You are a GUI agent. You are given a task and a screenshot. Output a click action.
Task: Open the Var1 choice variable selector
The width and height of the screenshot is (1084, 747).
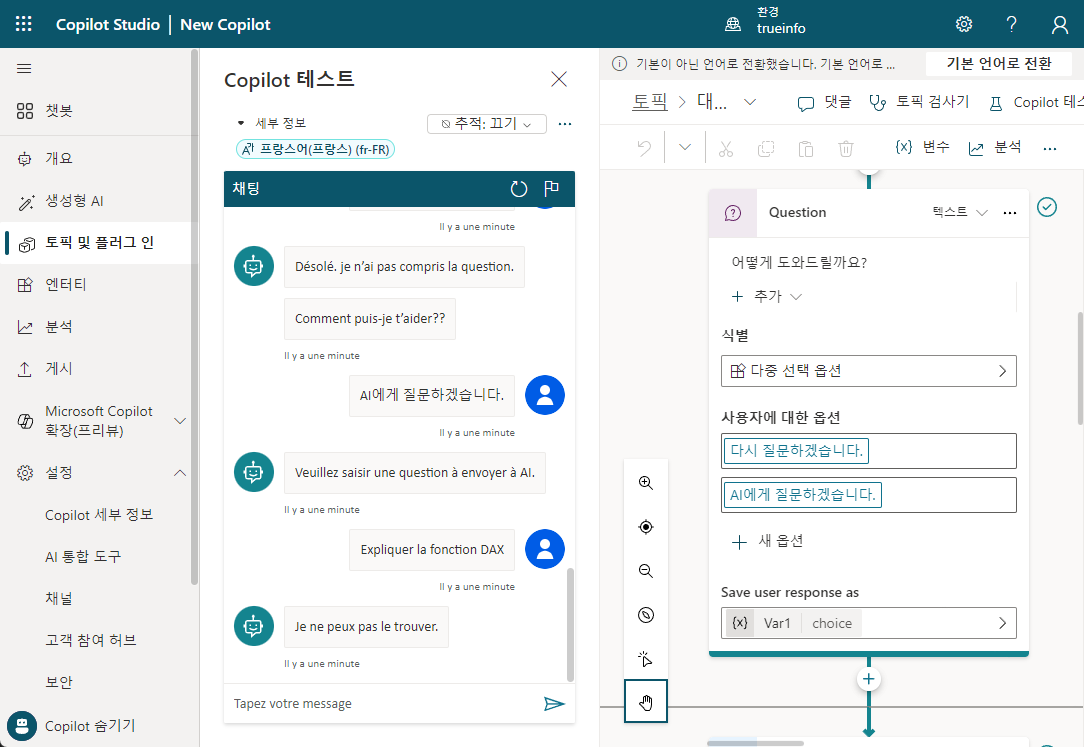click(868, 623)
